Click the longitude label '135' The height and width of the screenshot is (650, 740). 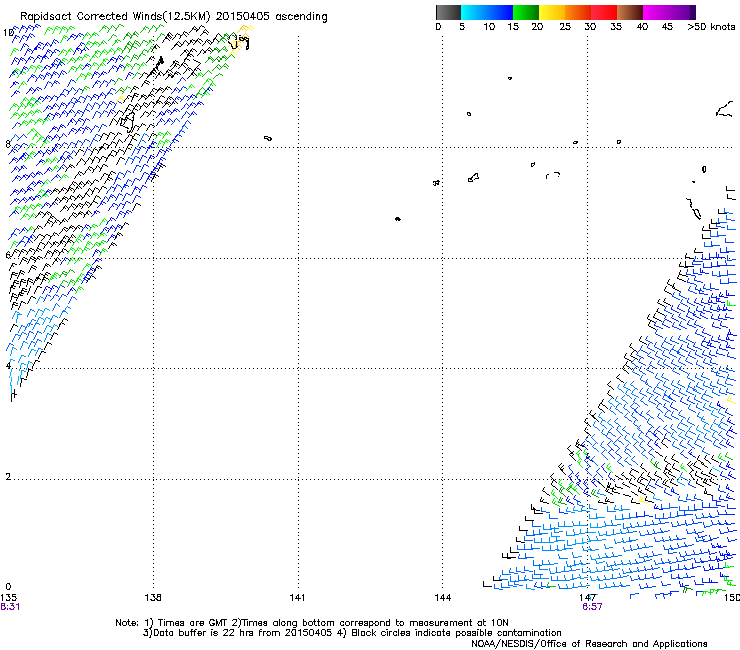coord(8,598)
